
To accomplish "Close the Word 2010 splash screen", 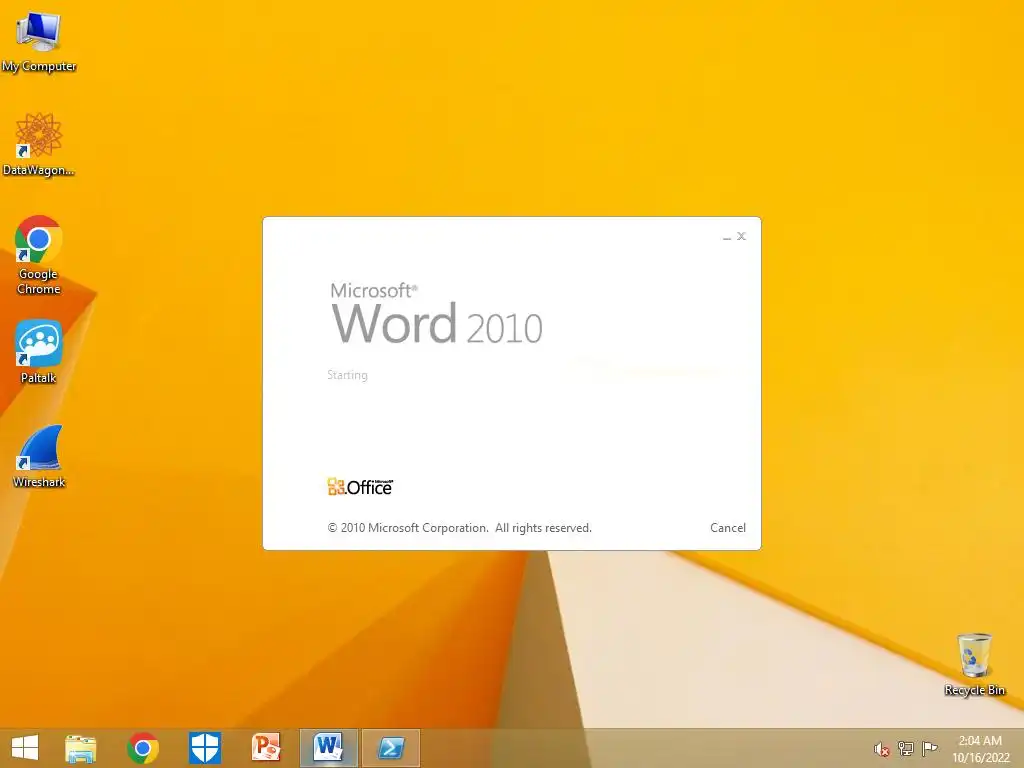I will (x=741, y=236).
